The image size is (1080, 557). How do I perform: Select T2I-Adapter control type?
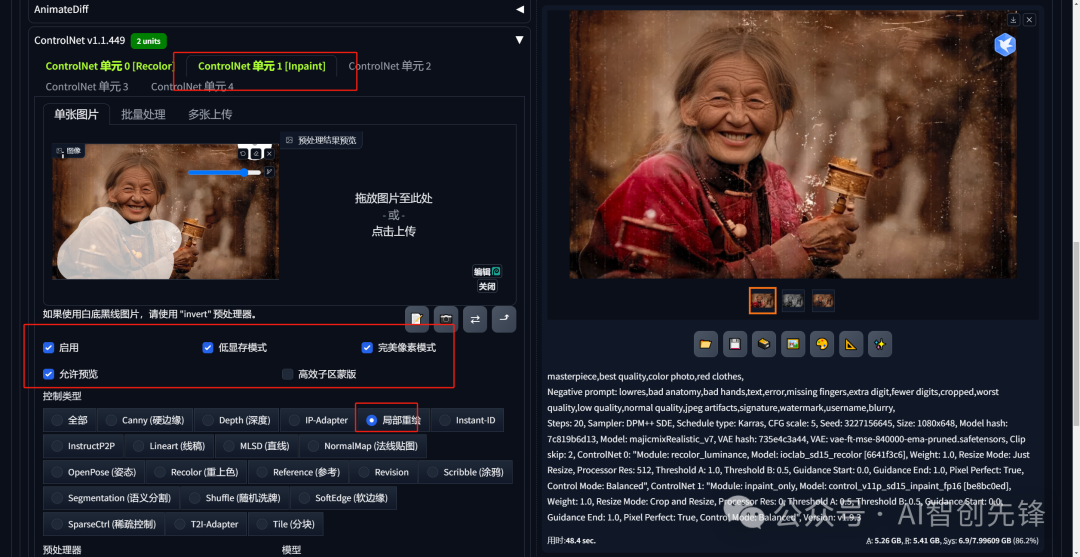click(207, 524)
